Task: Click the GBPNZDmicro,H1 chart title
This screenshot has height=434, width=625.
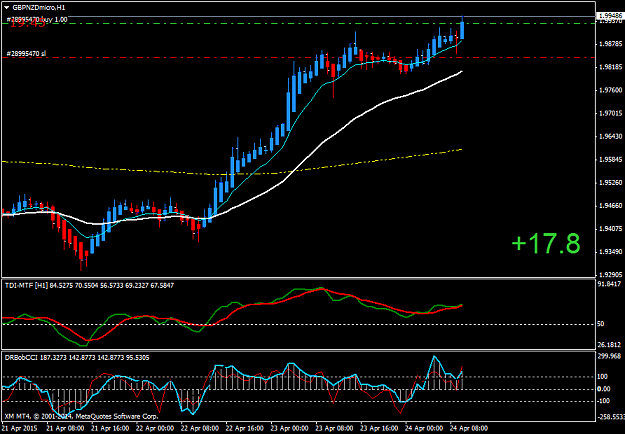Action: pyautogui.click(x=39, y=7)
